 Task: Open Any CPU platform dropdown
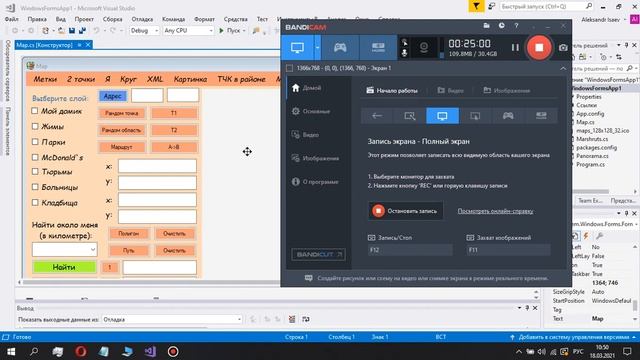coord(188,31)
